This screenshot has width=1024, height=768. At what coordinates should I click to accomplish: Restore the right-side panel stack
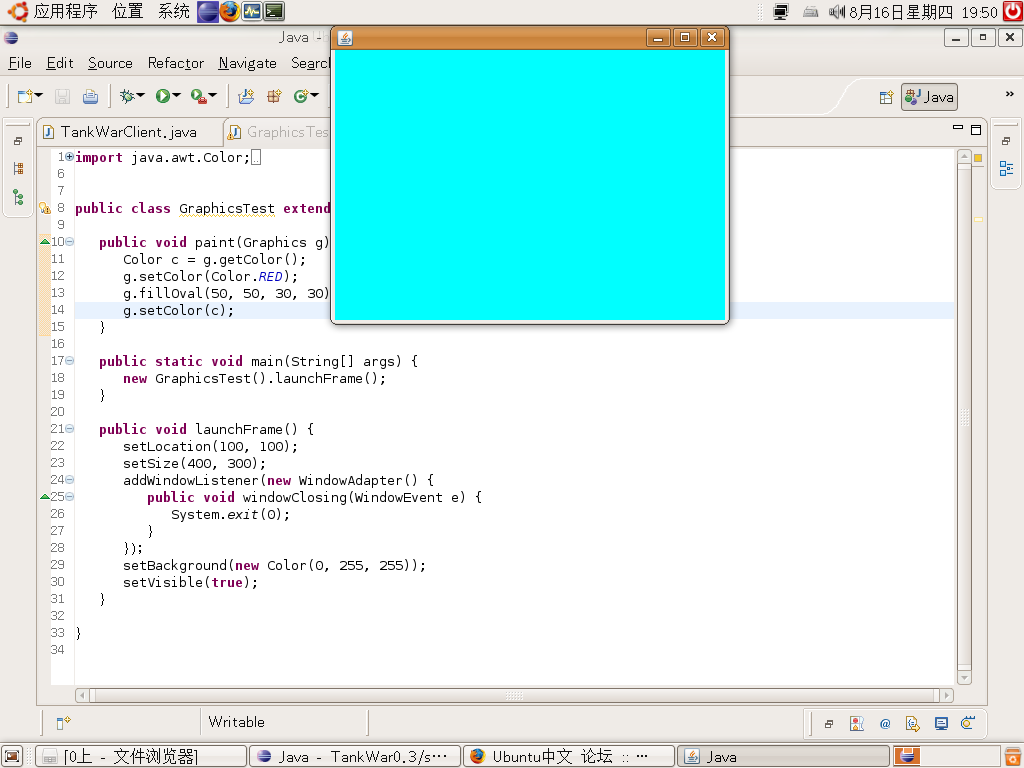pyautogui.click(x=1006, y=140)
